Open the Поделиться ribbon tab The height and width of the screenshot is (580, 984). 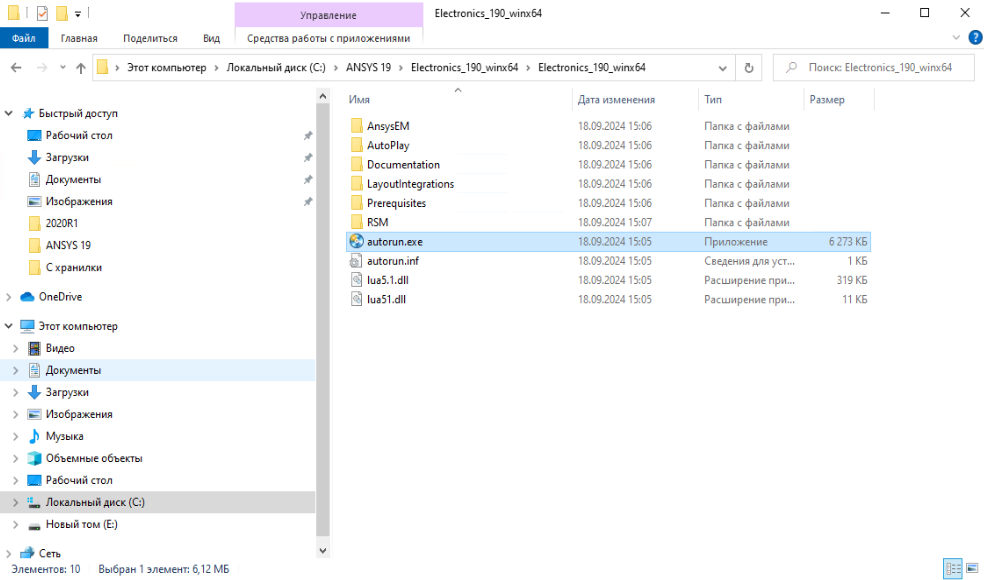click(x=150, y=38)
